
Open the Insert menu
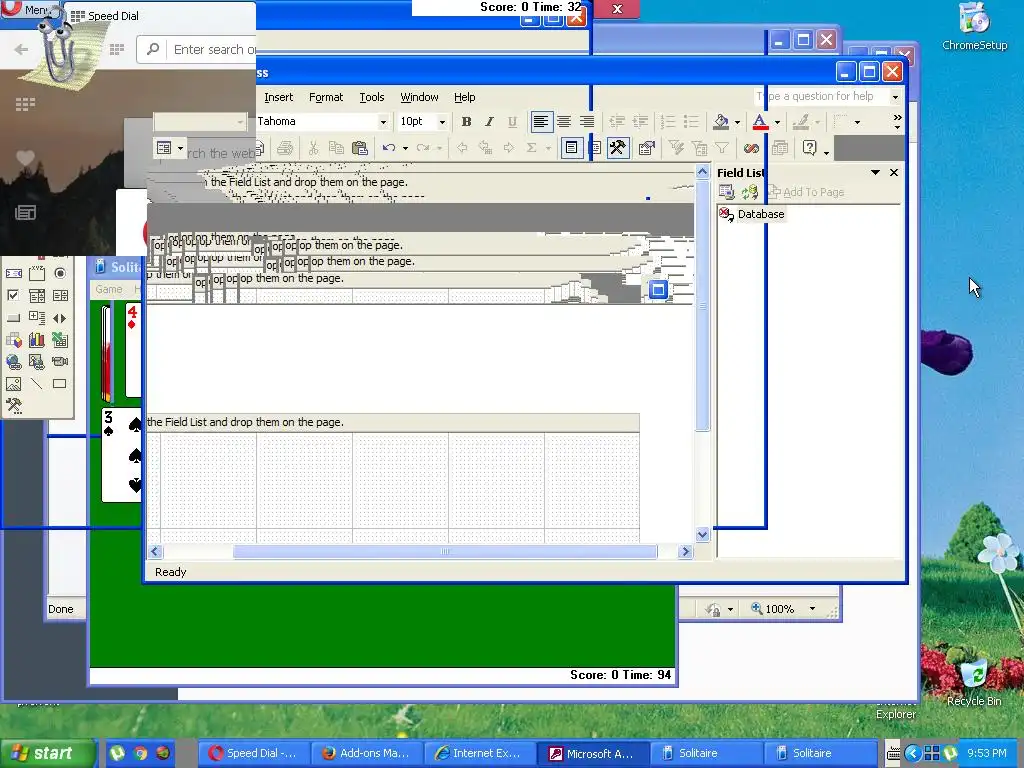click(x=278, y=97)
